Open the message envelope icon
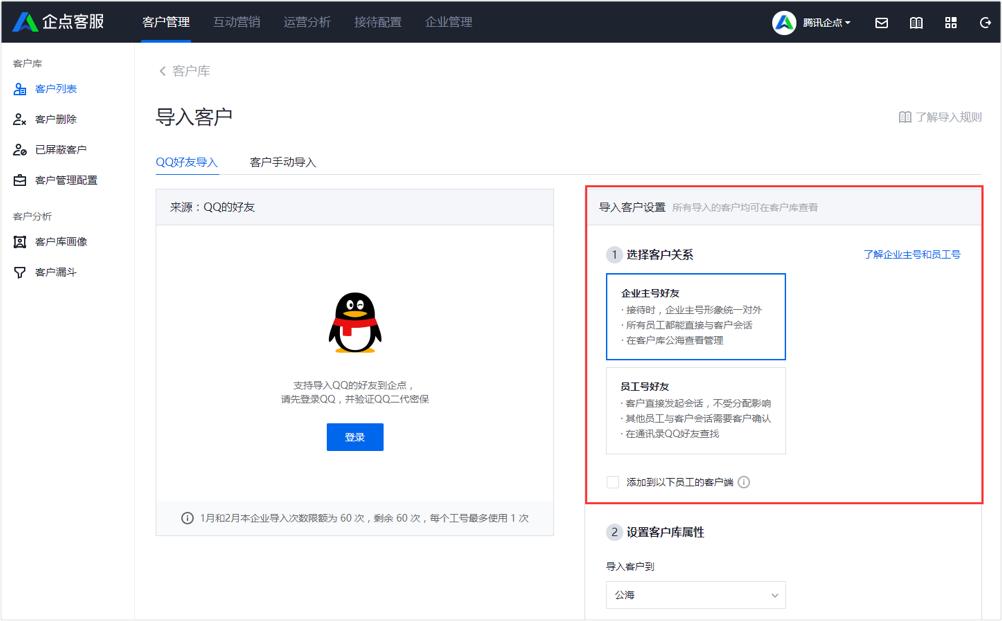The image size is (1002, 621). [880, 22]
